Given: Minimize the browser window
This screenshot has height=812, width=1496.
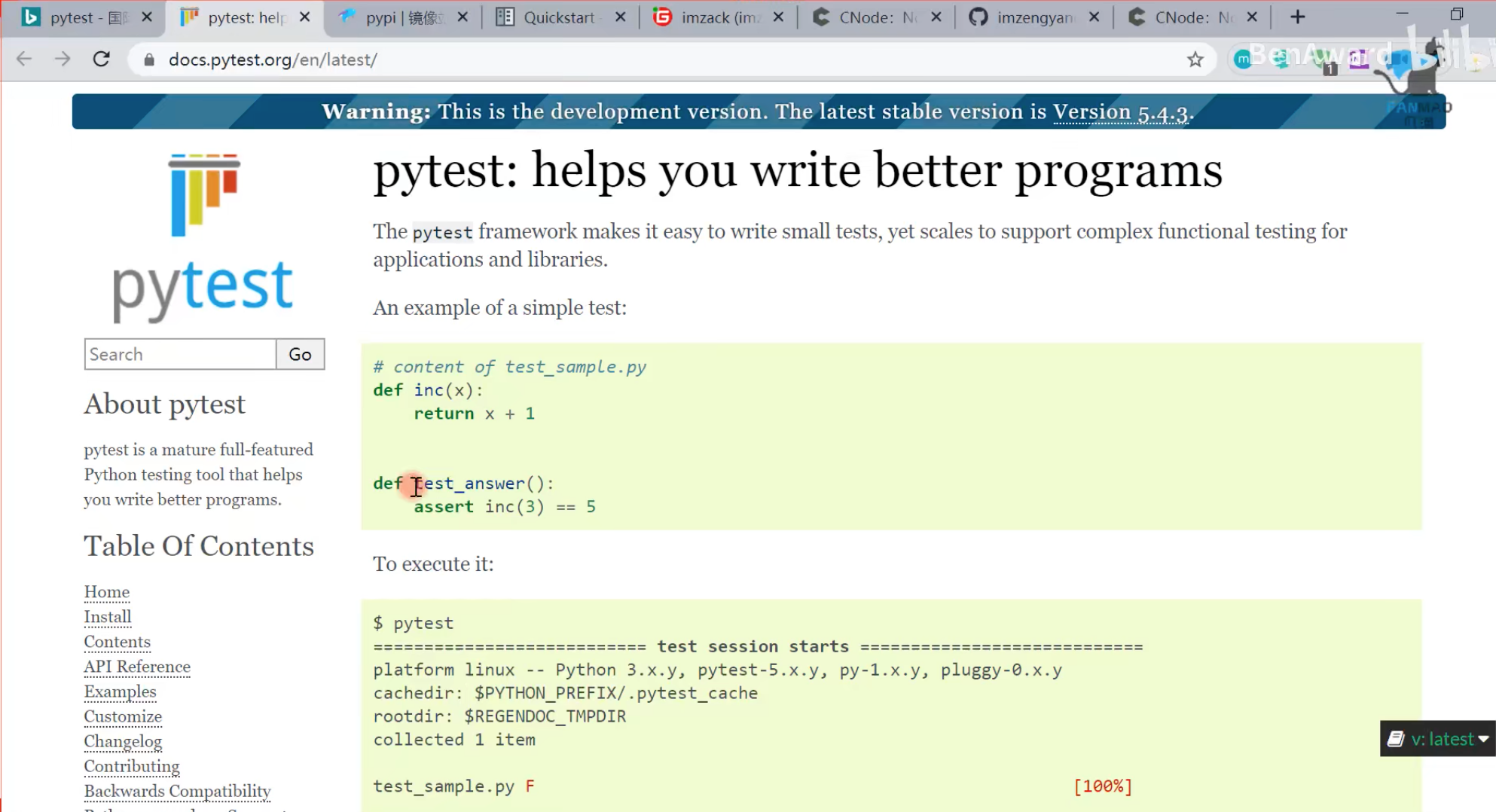Looking at the screenshot, I should tap(1402, 14).
